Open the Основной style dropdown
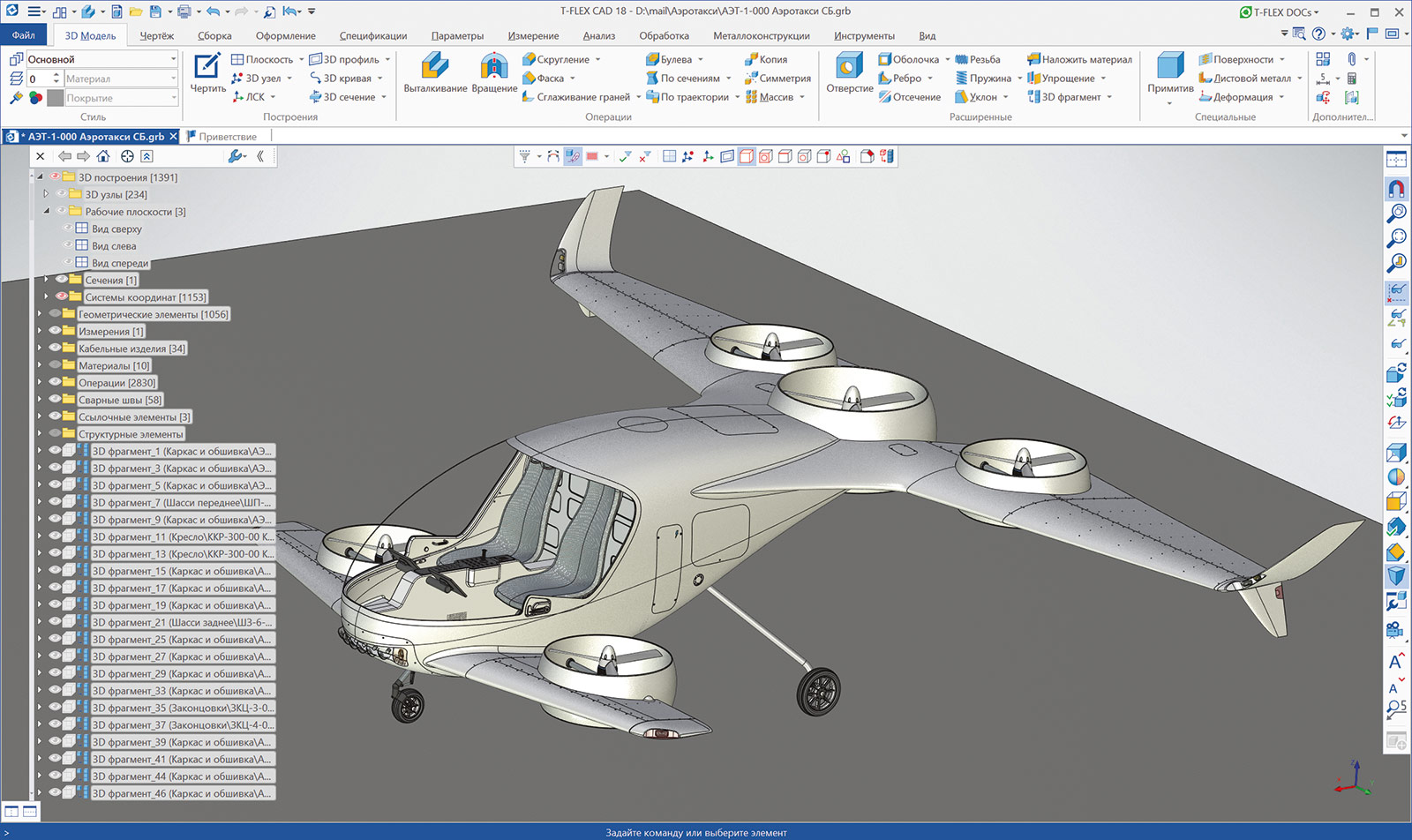Viewport: 1412px width, 840px height. 173,58
